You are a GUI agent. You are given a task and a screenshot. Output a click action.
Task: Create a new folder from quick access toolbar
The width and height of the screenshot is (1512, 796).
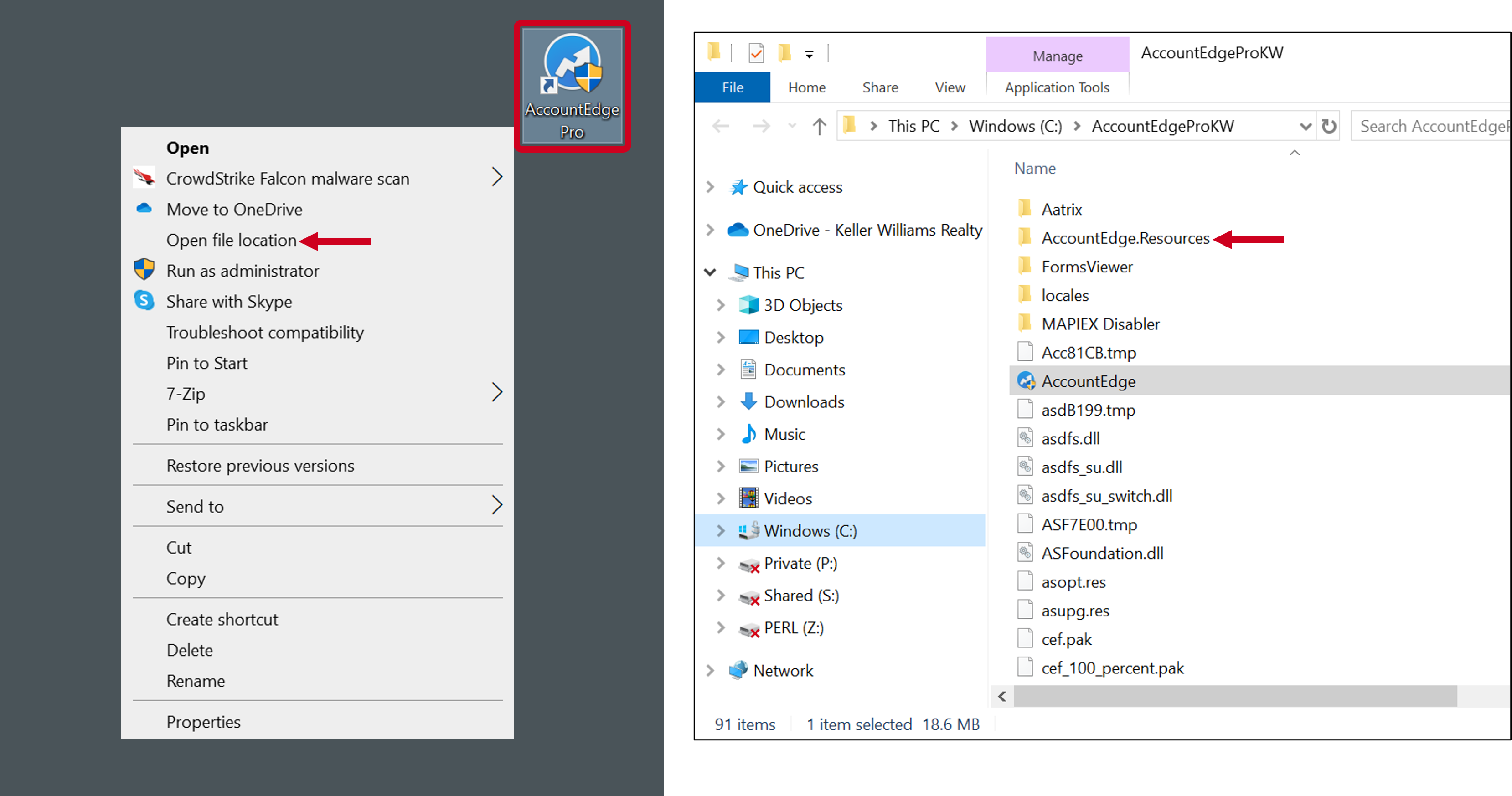pyautogui.click(x=785, y=53)
